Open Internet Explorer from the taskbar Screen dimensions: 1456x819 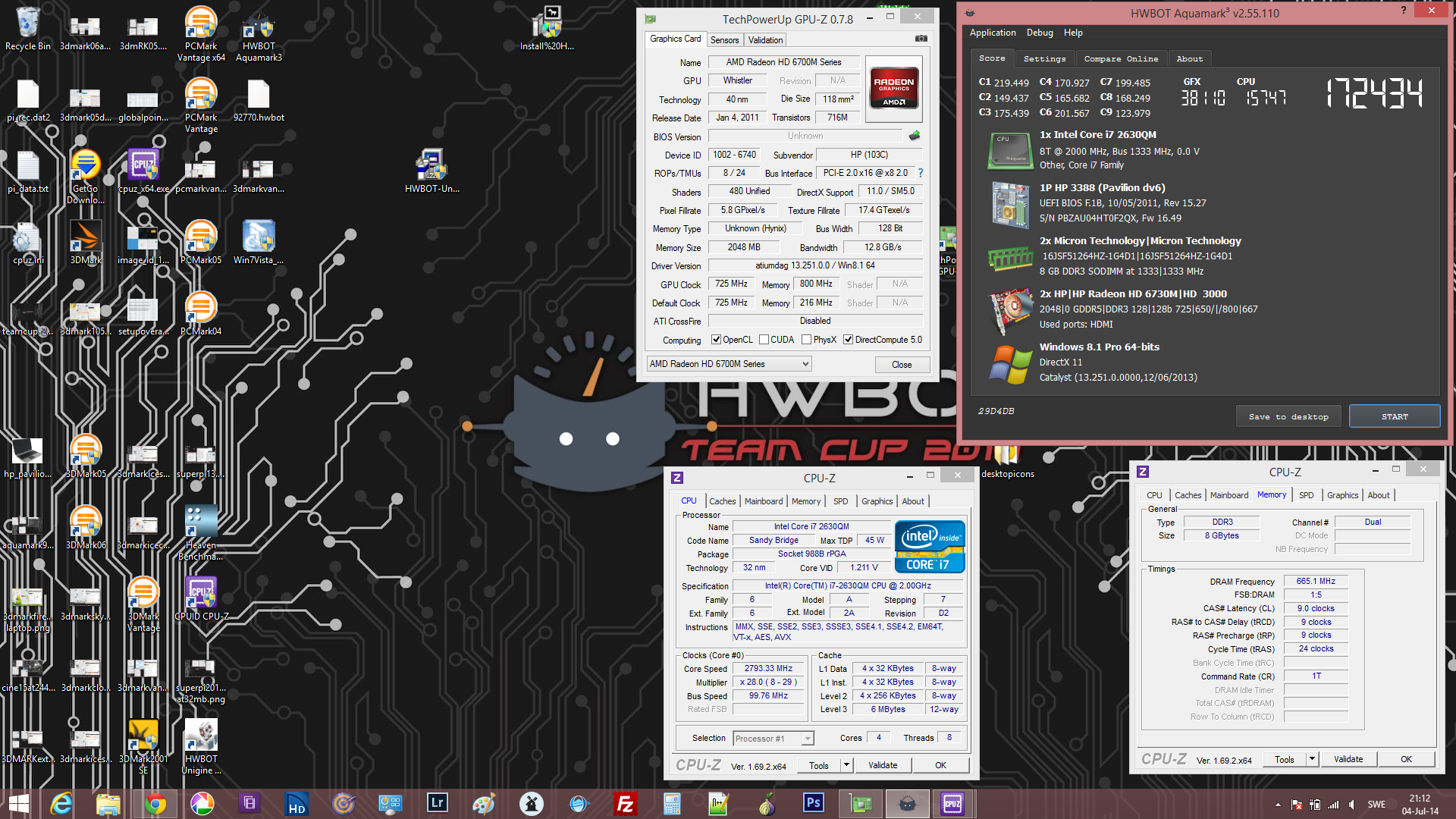[61, 804]
